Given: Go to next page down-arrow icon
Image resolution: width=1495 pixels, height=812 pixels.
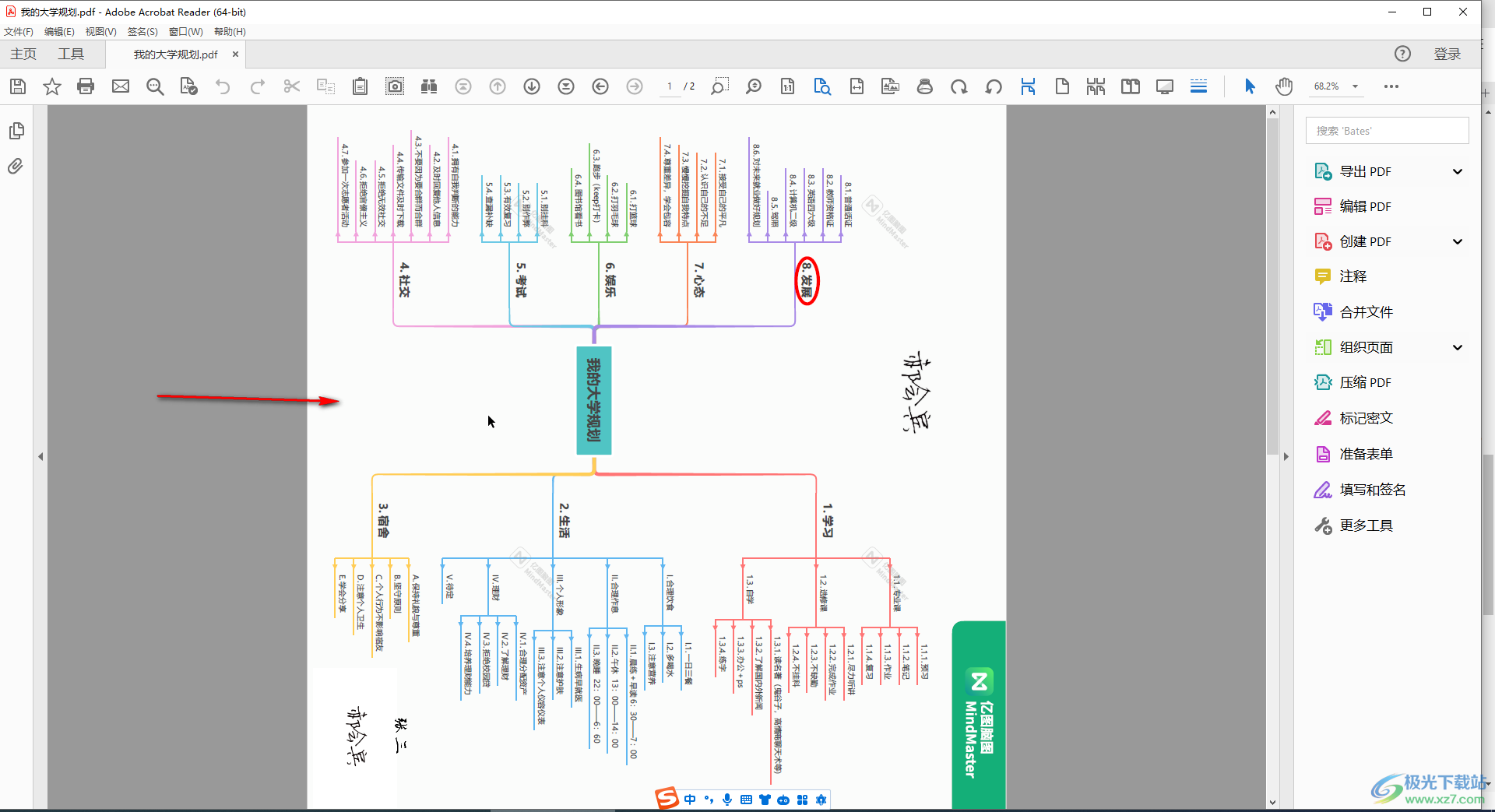Looking at the screenshot, I should tap(532, 86).
